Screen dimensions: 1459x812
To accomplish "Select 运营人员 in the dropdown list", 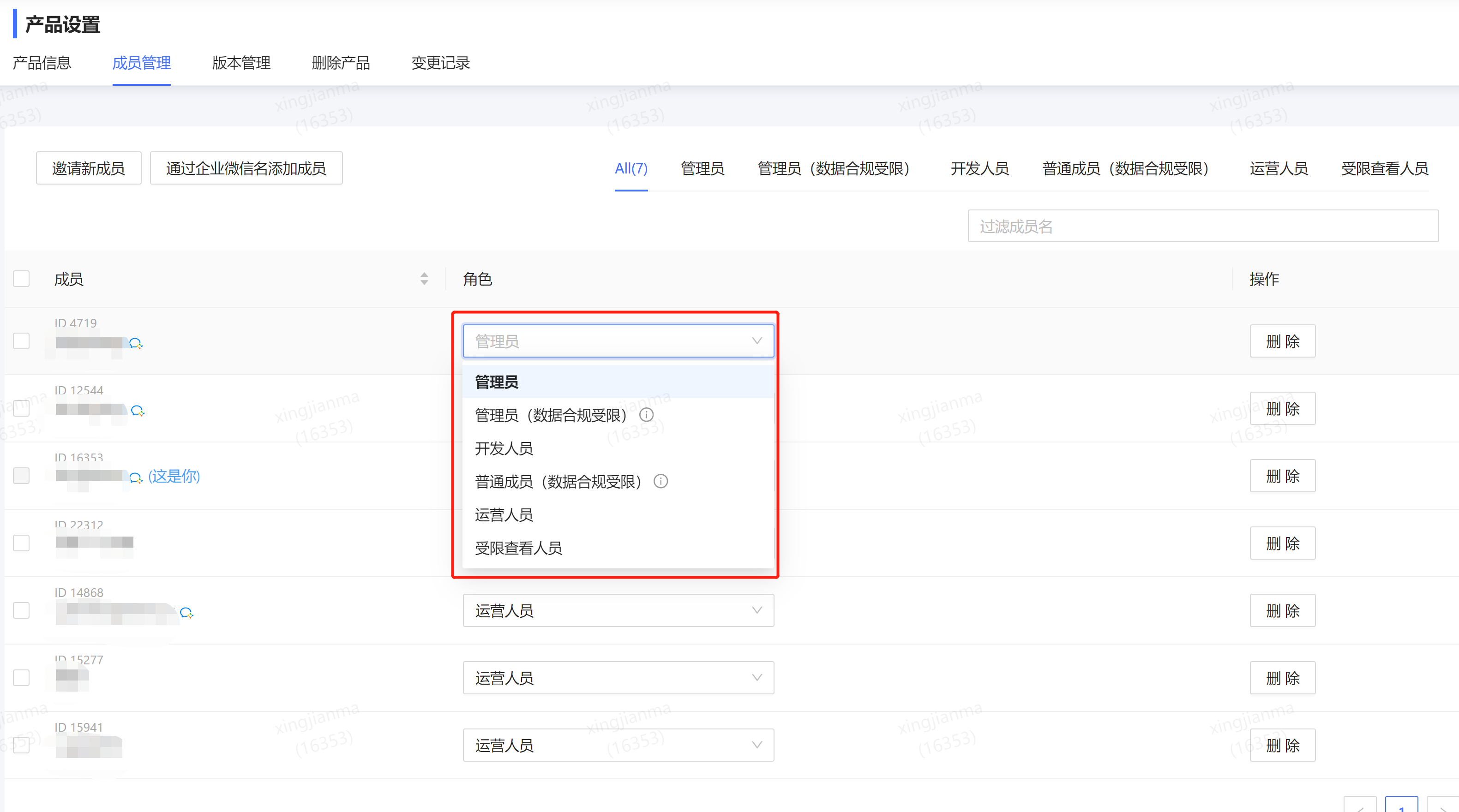I will pyautogui.click(x=618, y=515).
